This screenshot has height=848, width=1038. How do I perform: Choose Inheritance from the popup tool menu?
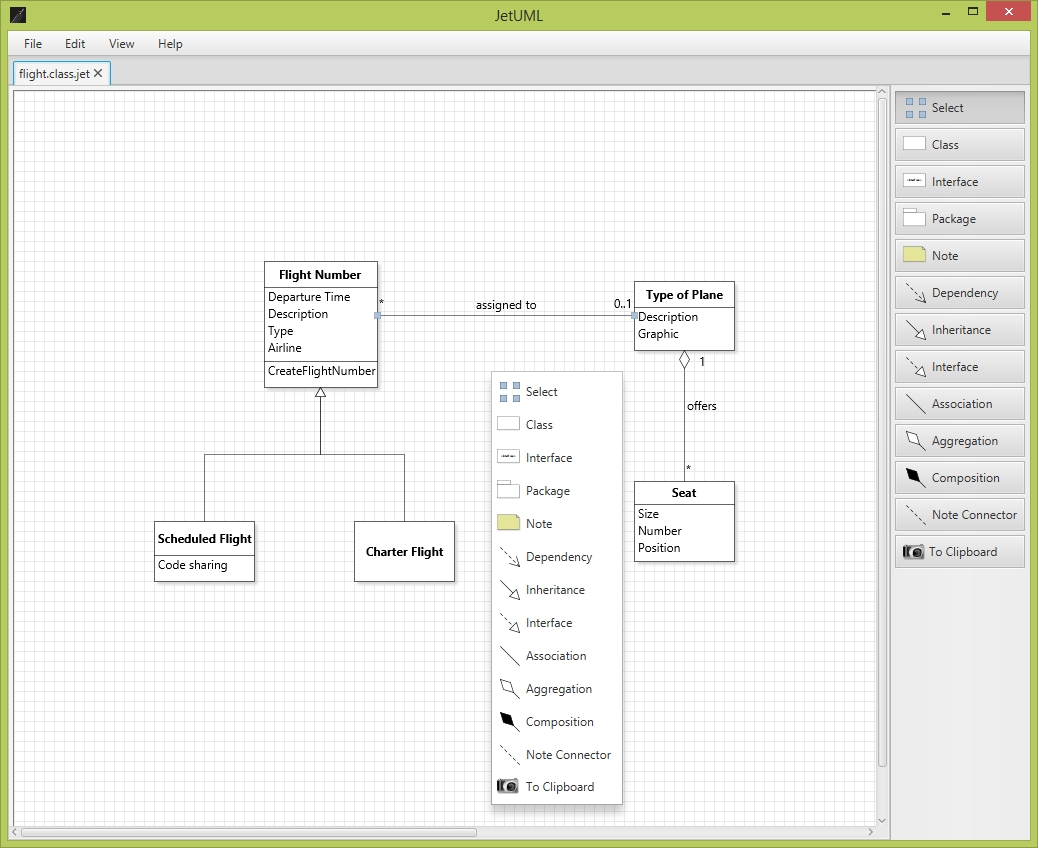coord(555,590)
